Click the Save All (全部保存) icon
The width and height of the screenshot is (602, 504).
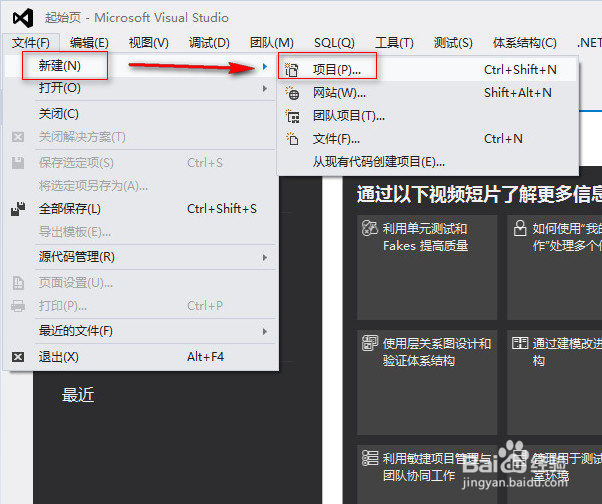coord(18,209)
